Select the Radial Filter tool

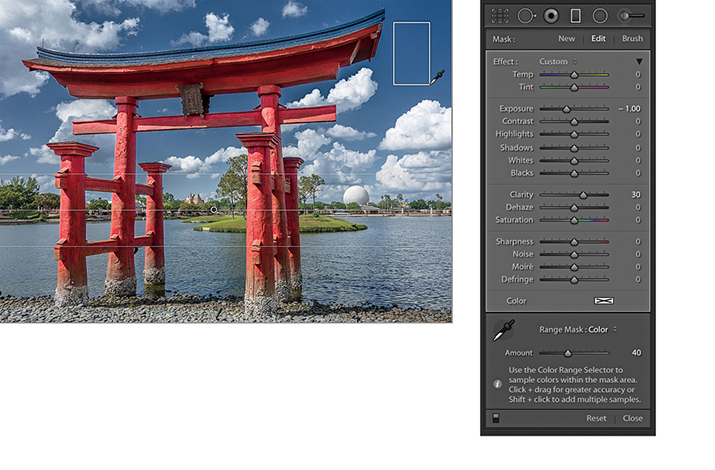point(600,15)
